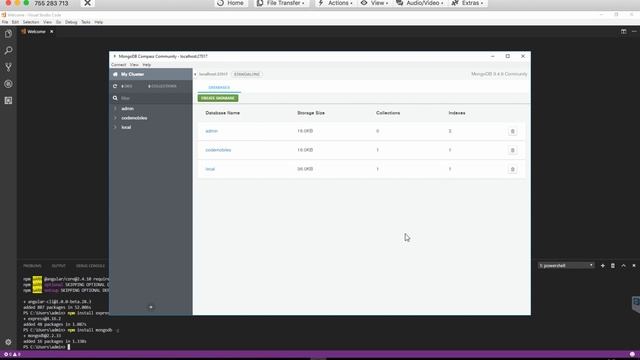Open VS Code Debug menu
The height and width of the screenshot is (360, 640).
click(x=71, y=22)
